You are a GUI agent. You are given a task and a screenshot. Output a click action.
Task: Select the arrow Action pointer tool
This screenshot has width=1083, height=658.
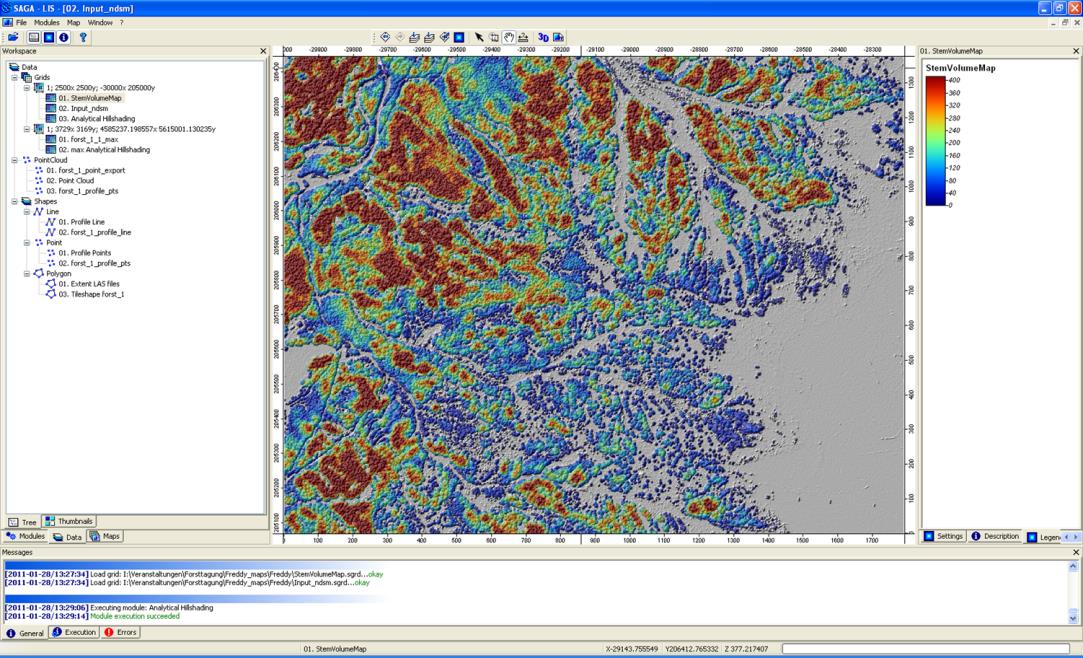pos(479,37)
